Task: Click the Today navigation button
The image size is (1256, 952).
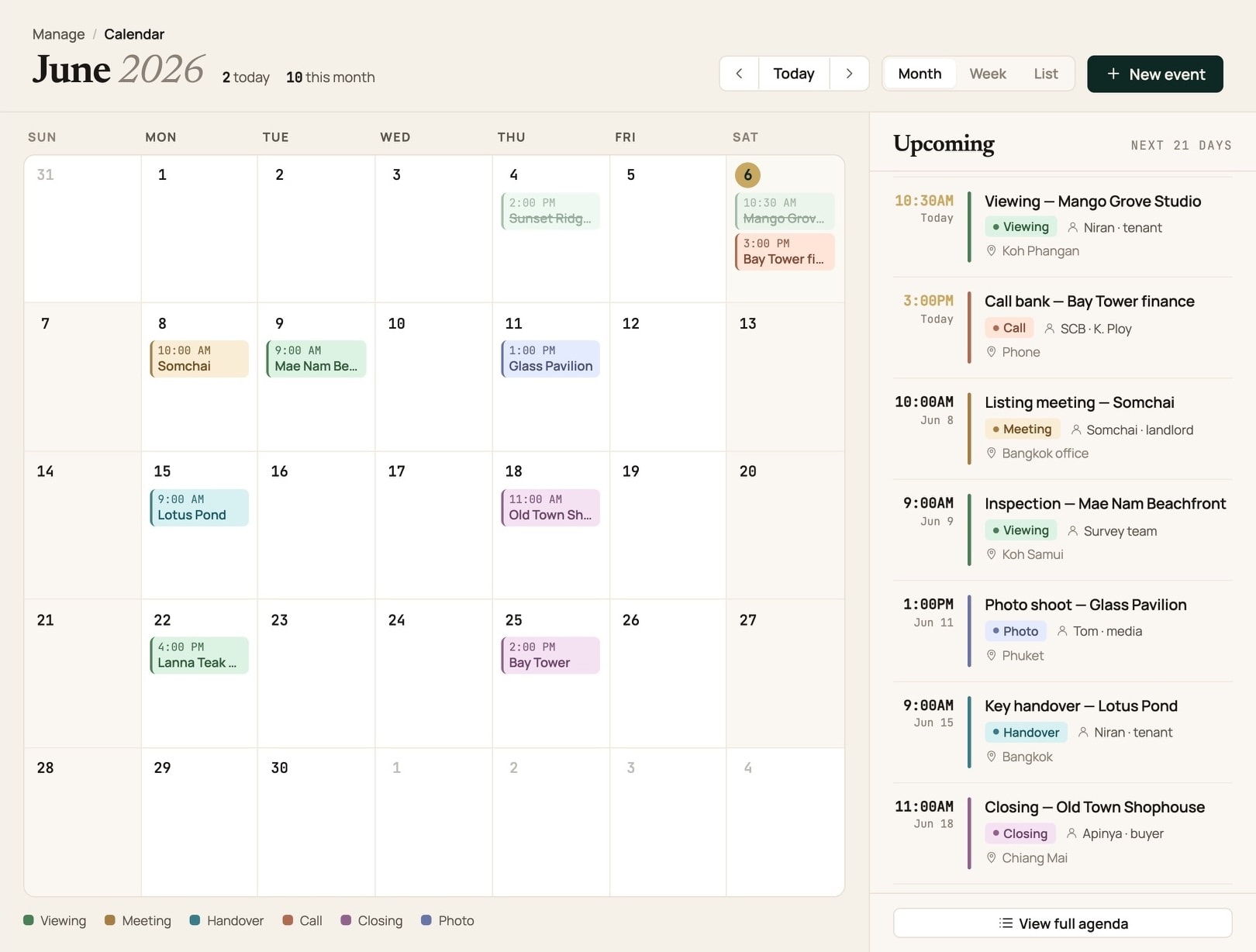Action: pyautogui.click(x=794, y=74)
